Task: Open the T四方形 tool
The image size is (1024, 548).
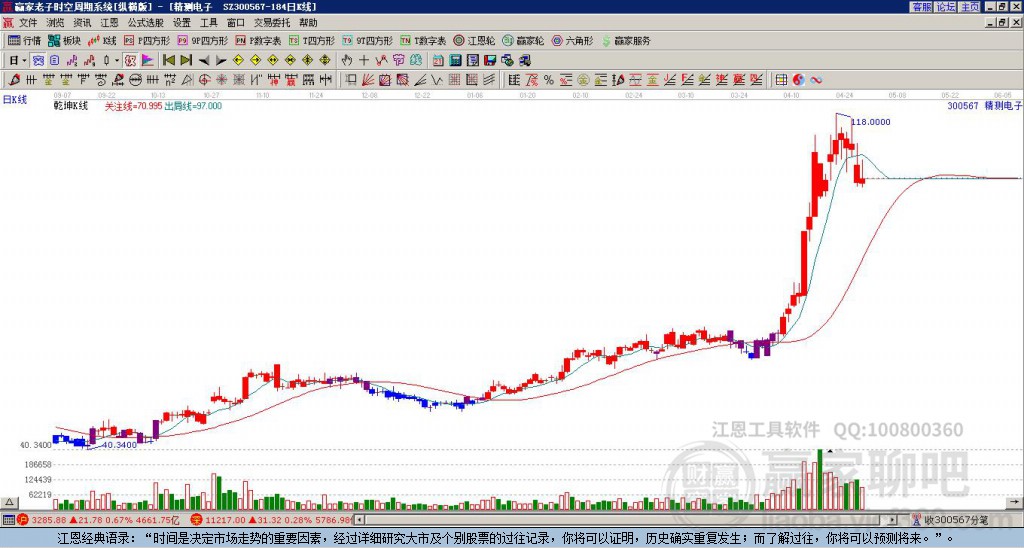Action: tap(312, 40)
